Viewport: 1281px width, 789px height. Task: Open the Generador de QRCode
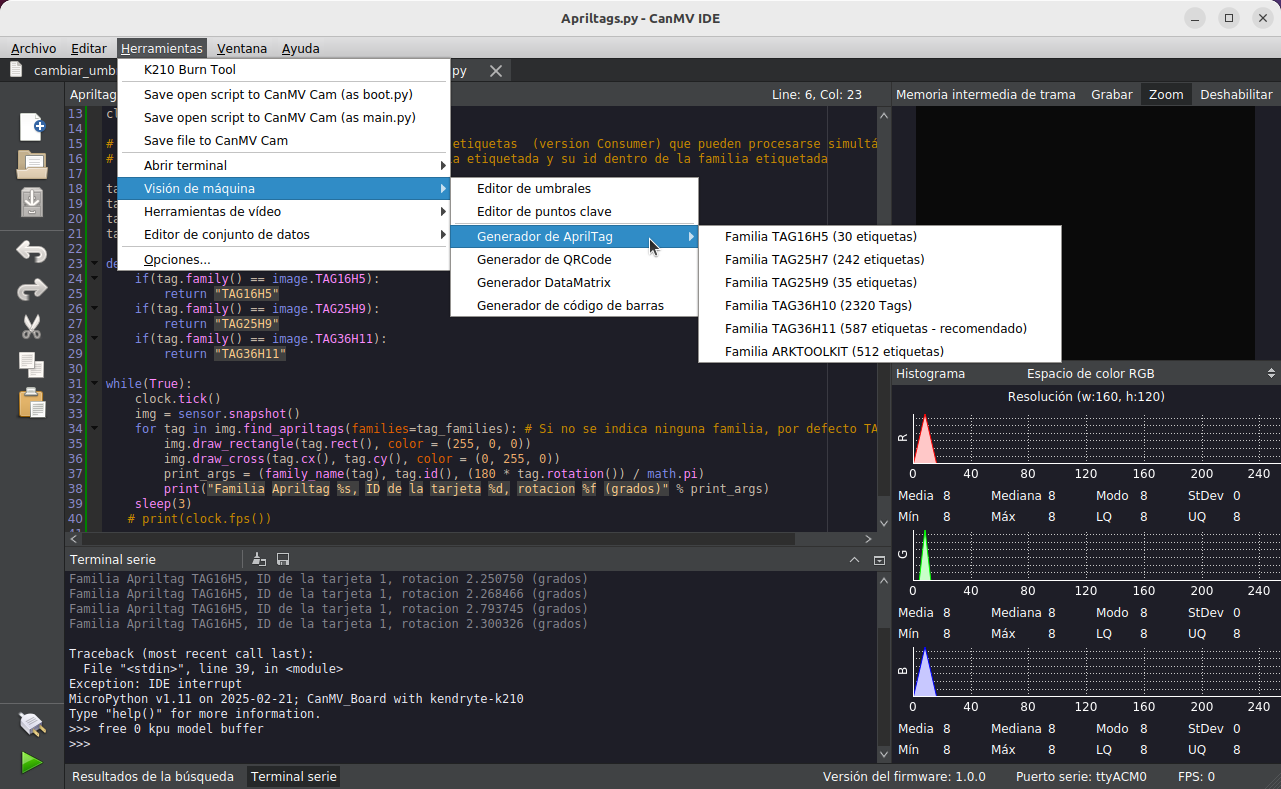coord(574,259)
